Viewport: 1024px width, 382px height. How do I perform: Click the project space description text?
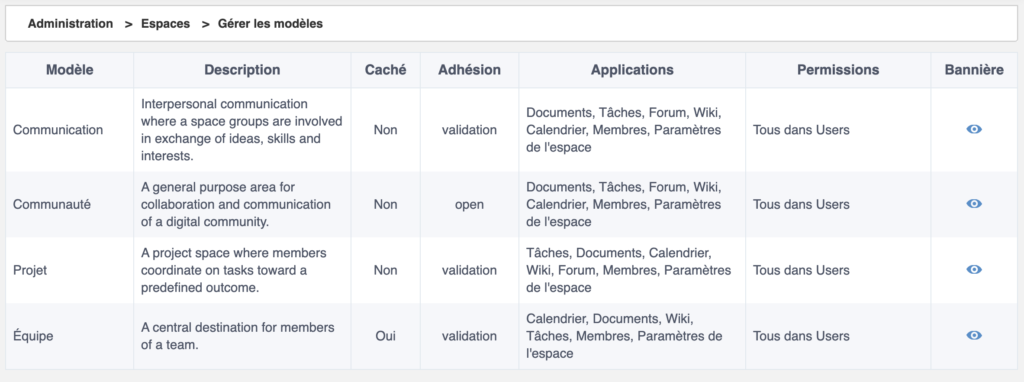pyautogui.click(x=234, y=270)
